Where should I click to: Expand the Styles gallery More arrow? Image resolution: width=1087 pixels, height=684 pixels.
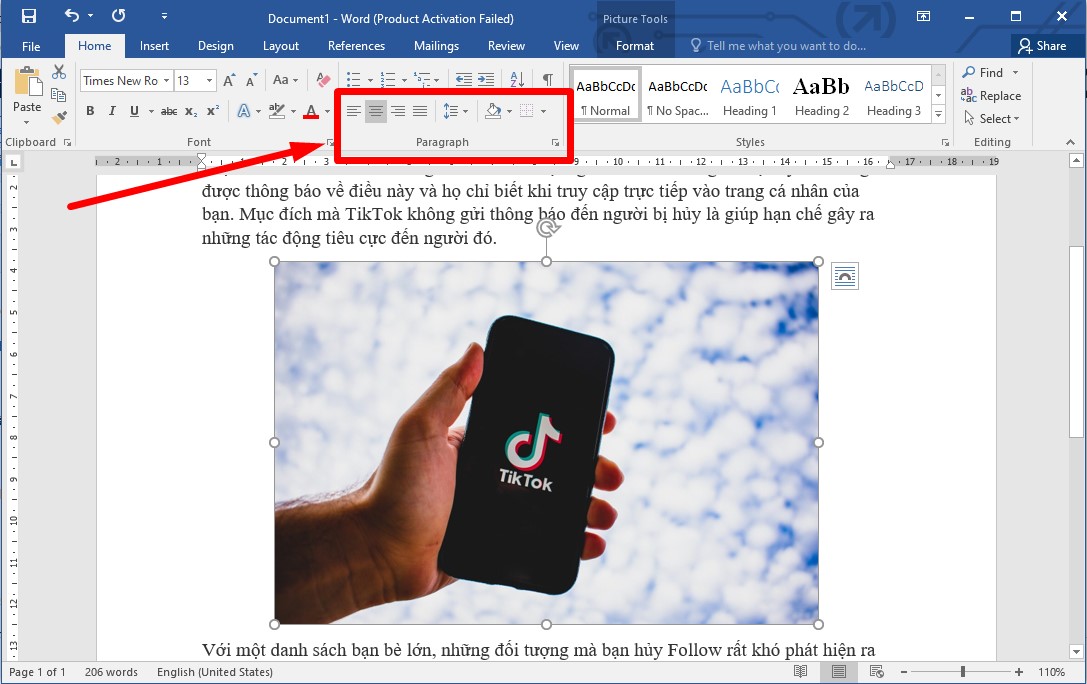[x=939, y=114]
